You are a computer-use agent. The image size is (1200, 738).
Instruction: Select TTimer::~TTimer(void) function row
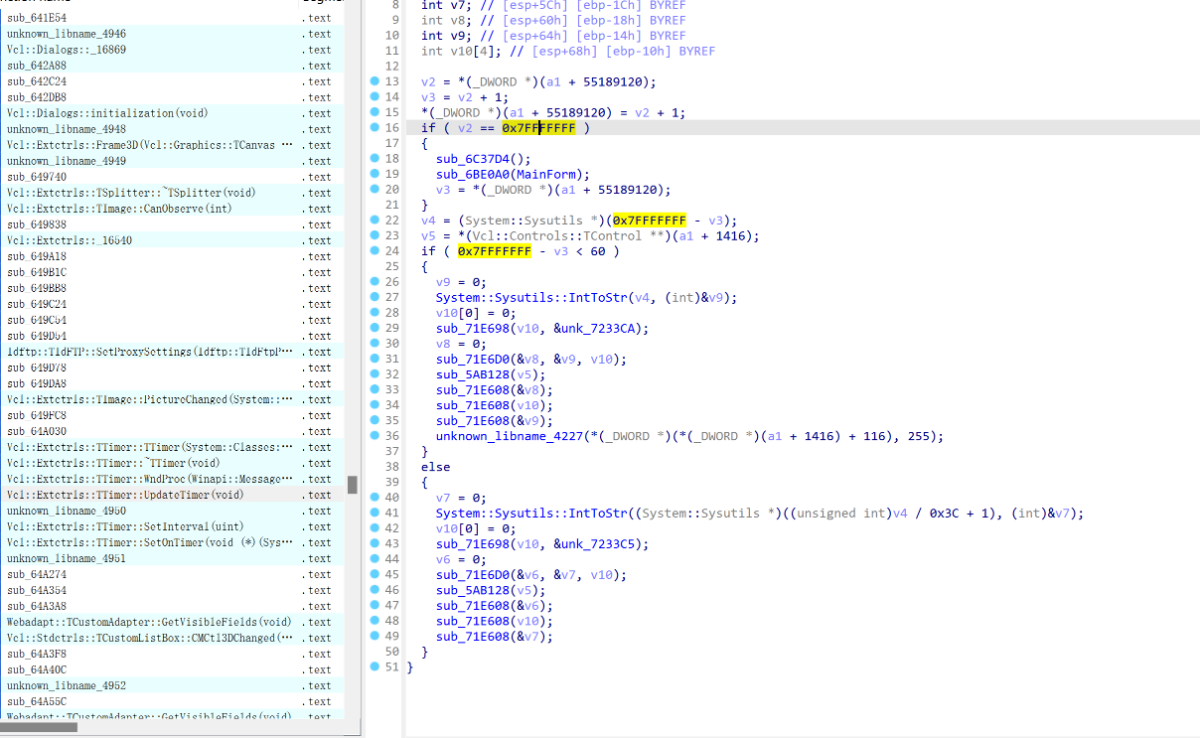tap(172, 464)
